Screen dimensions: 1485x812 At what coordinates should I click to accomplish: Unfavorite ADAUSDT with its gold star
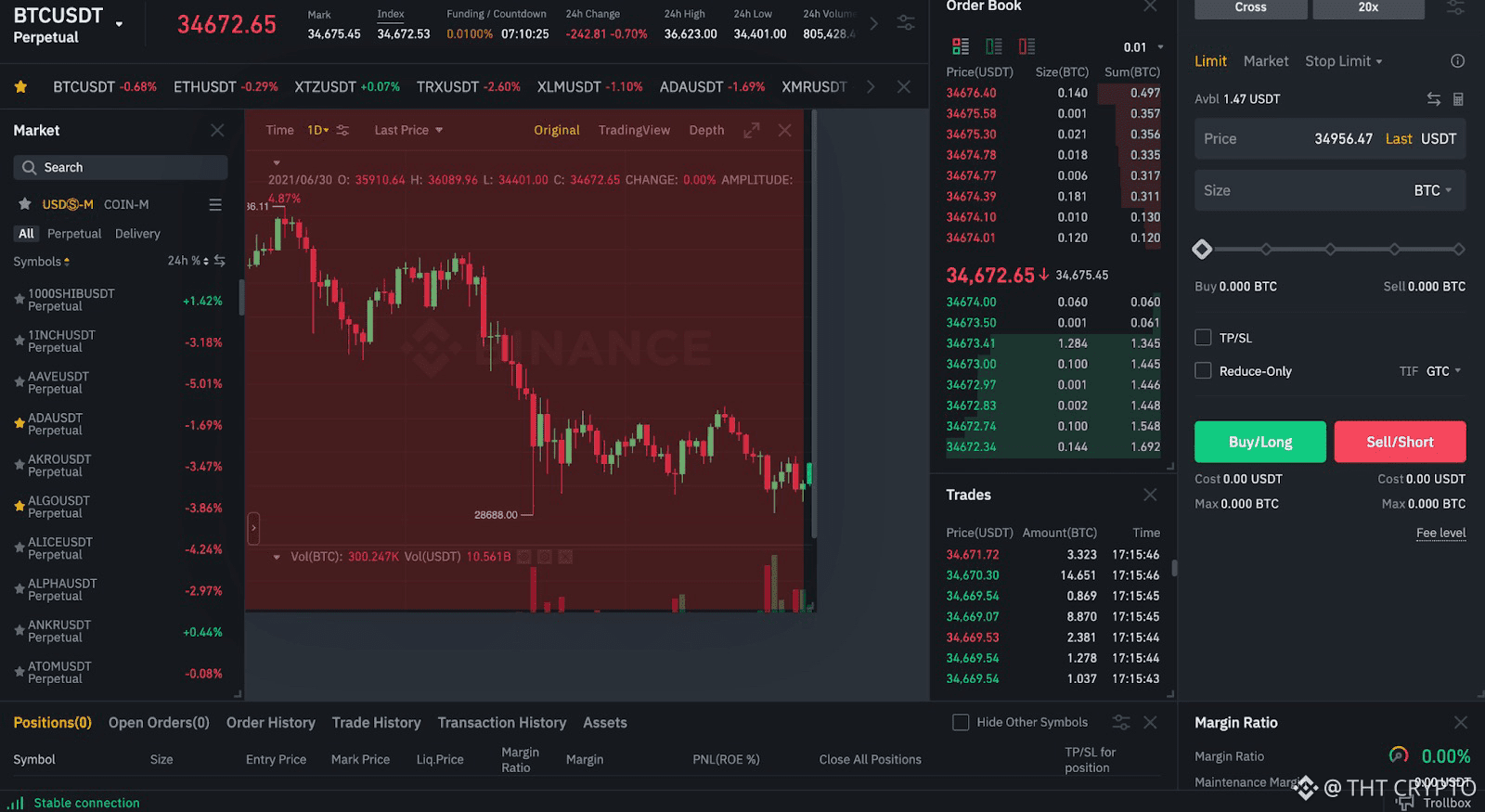point(19,424)
